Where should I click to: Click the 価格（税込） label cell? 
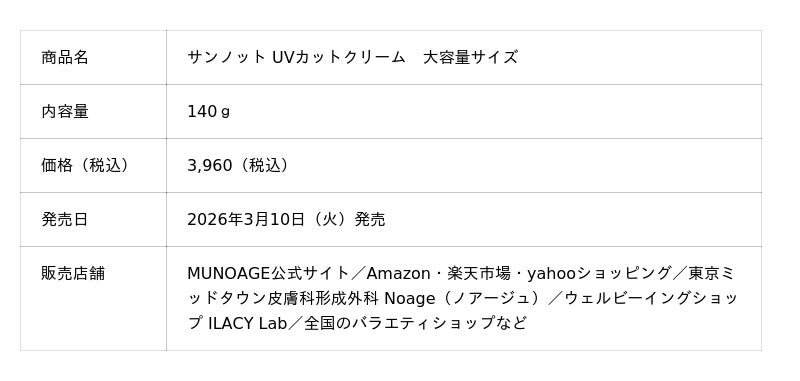93,165
